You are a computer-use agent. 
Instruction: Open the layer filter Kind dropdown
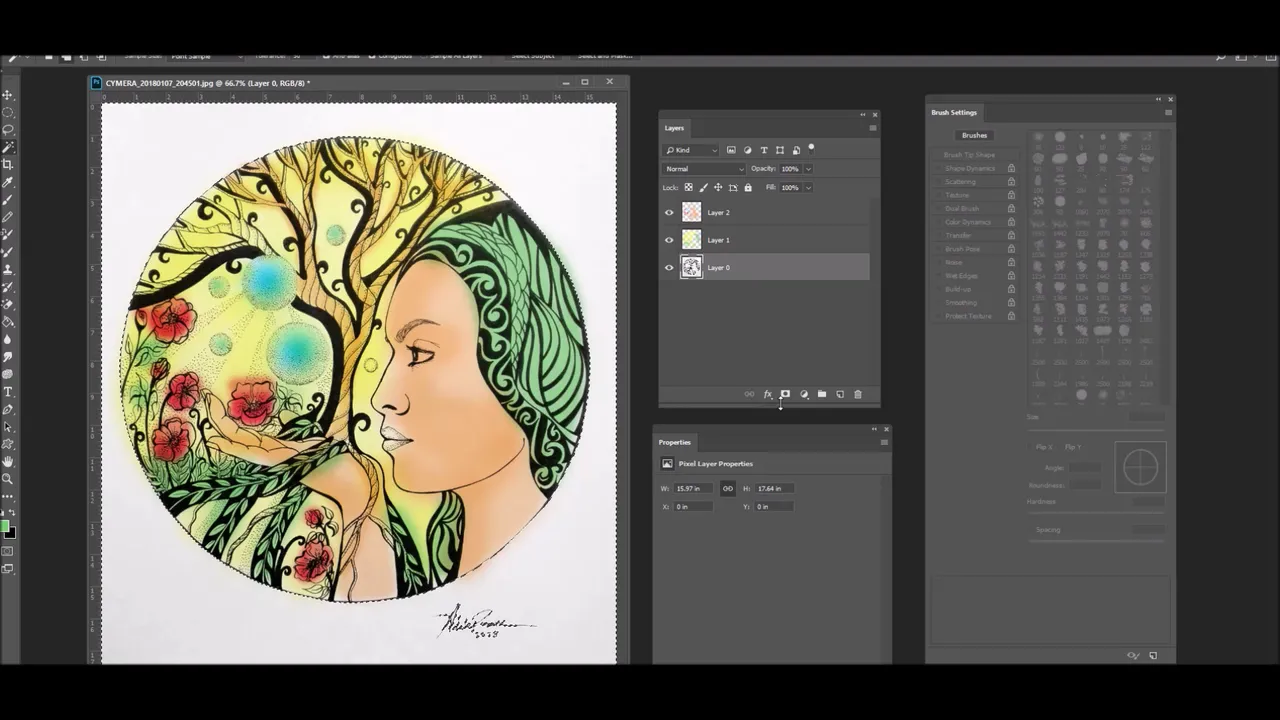pos(691,150)
